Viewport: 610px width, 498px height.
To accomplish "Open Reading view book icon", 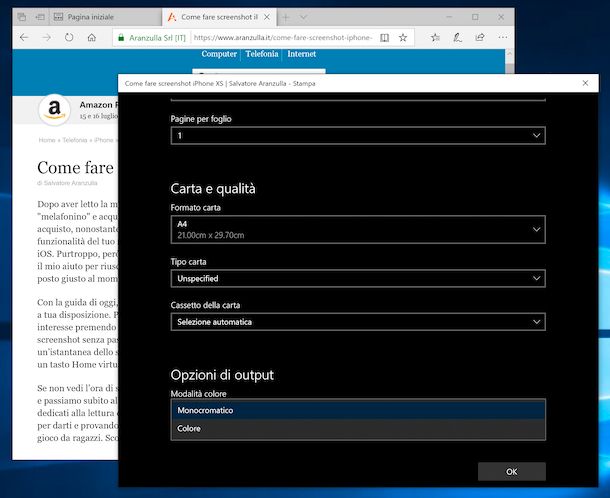I will [384, 37].
